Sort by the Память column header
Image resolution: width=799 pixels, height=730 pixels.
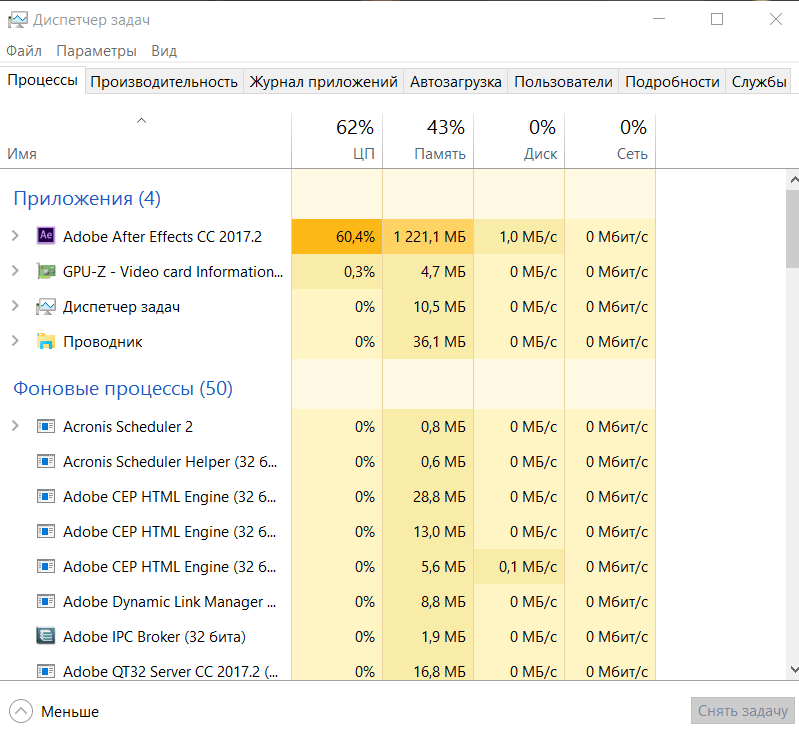click(x=428, y=141)
